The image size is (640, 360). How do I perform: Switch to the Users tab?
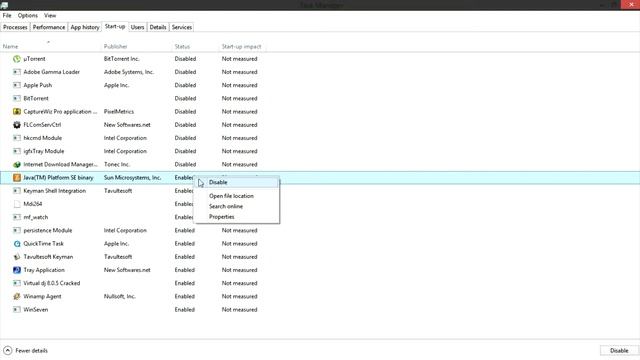click(x=137, y=27)
